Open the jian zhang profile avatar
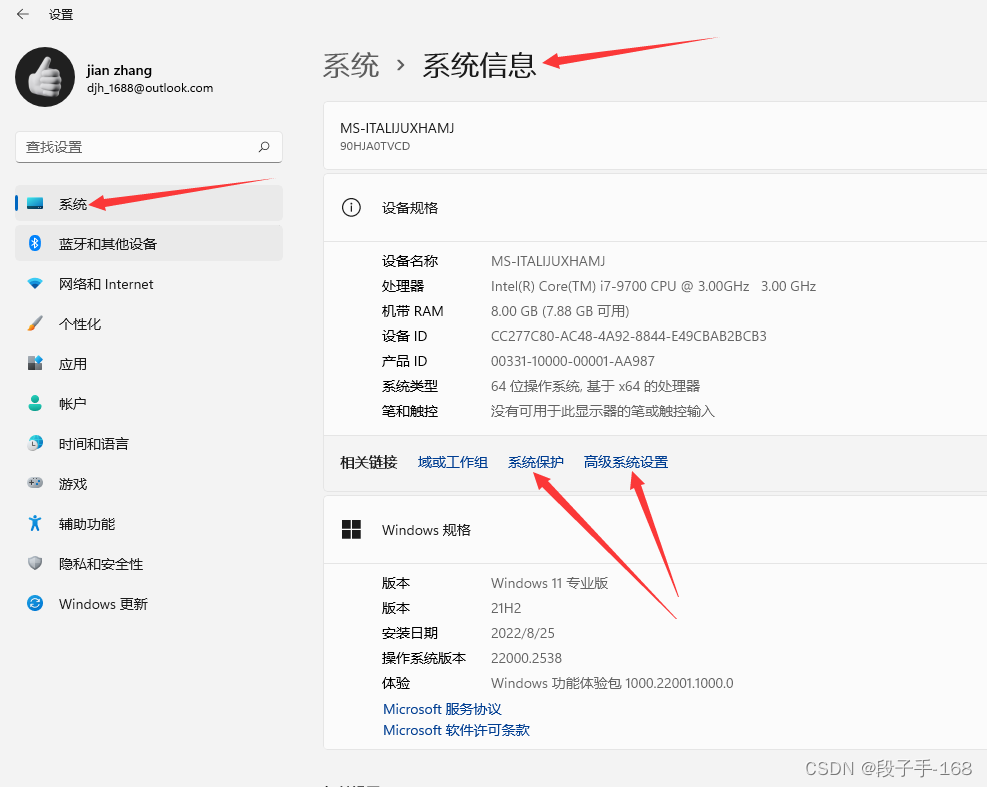 (x=45, y=77)
